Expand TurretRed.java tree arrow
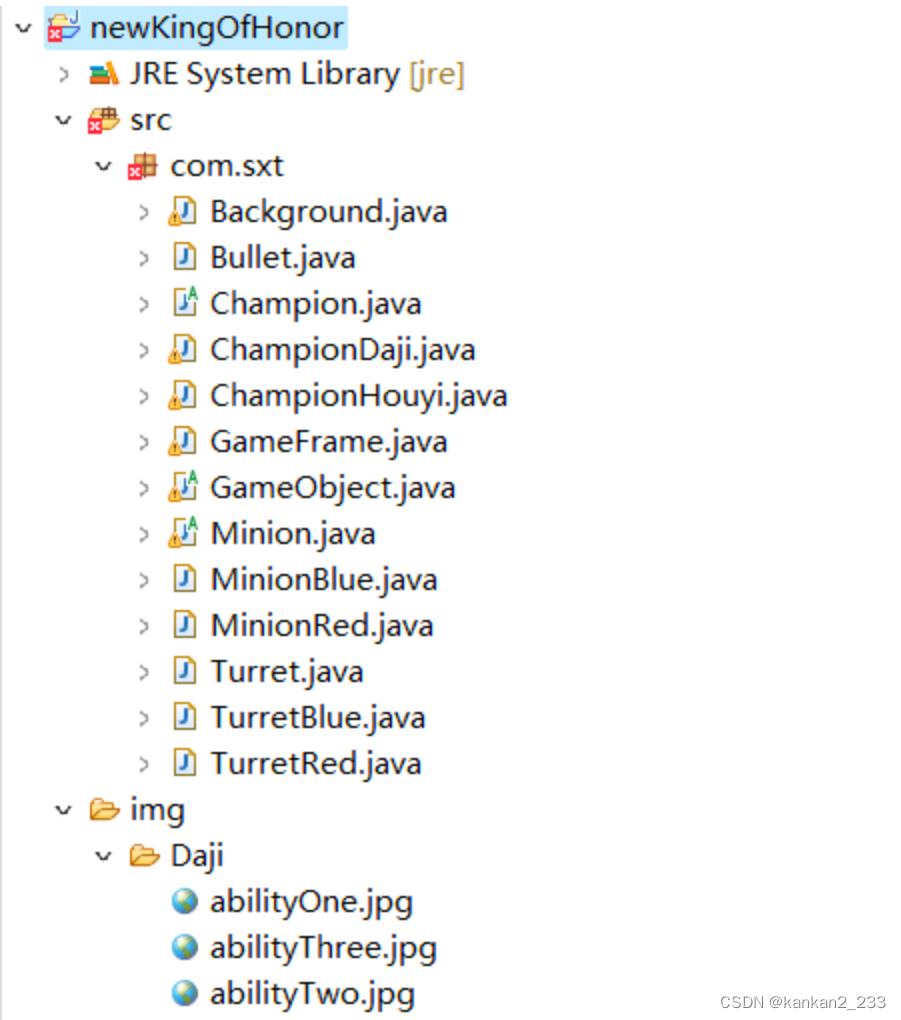The width and height of the screenshot is (901, 1020). coord(144,764)
